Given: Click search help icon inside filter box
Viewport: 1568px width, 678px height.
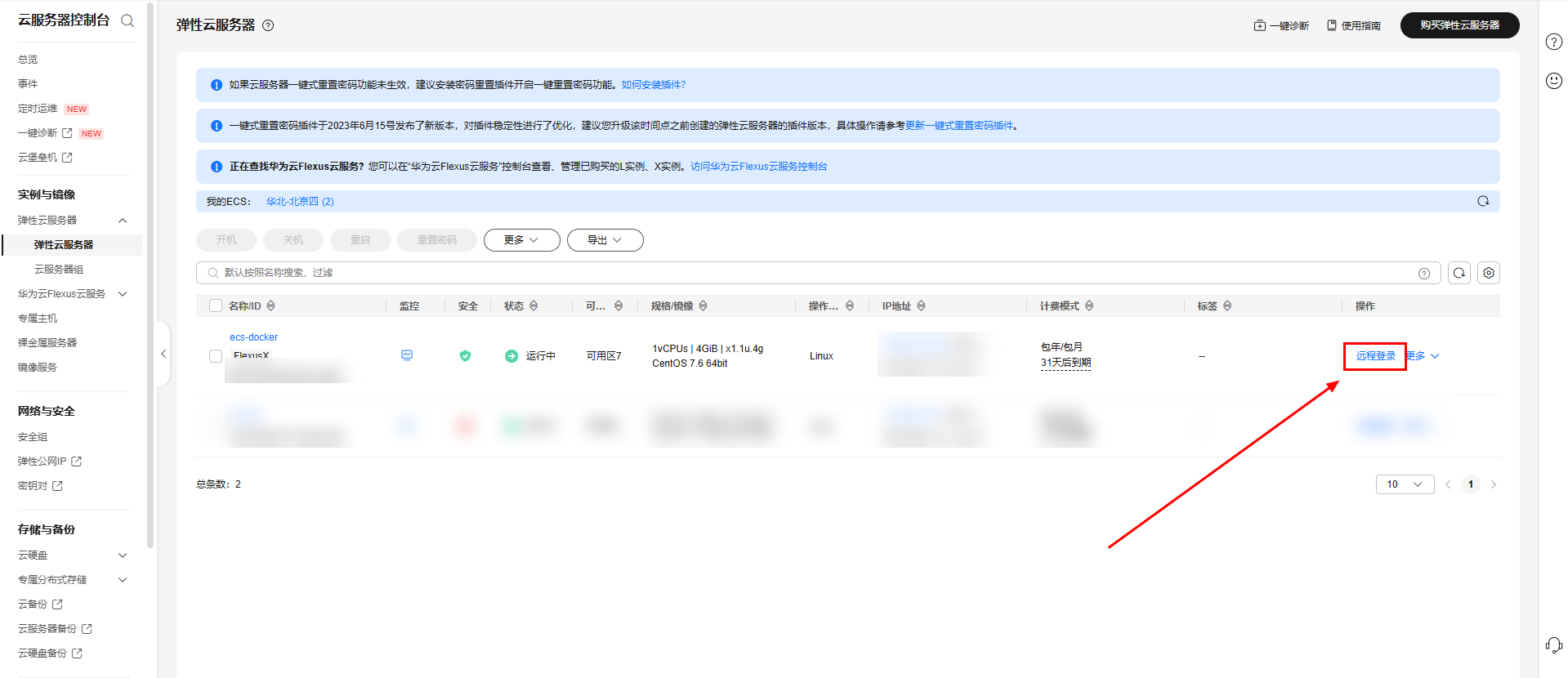Looking at the screenshot, I should [x=1424, y=274].
